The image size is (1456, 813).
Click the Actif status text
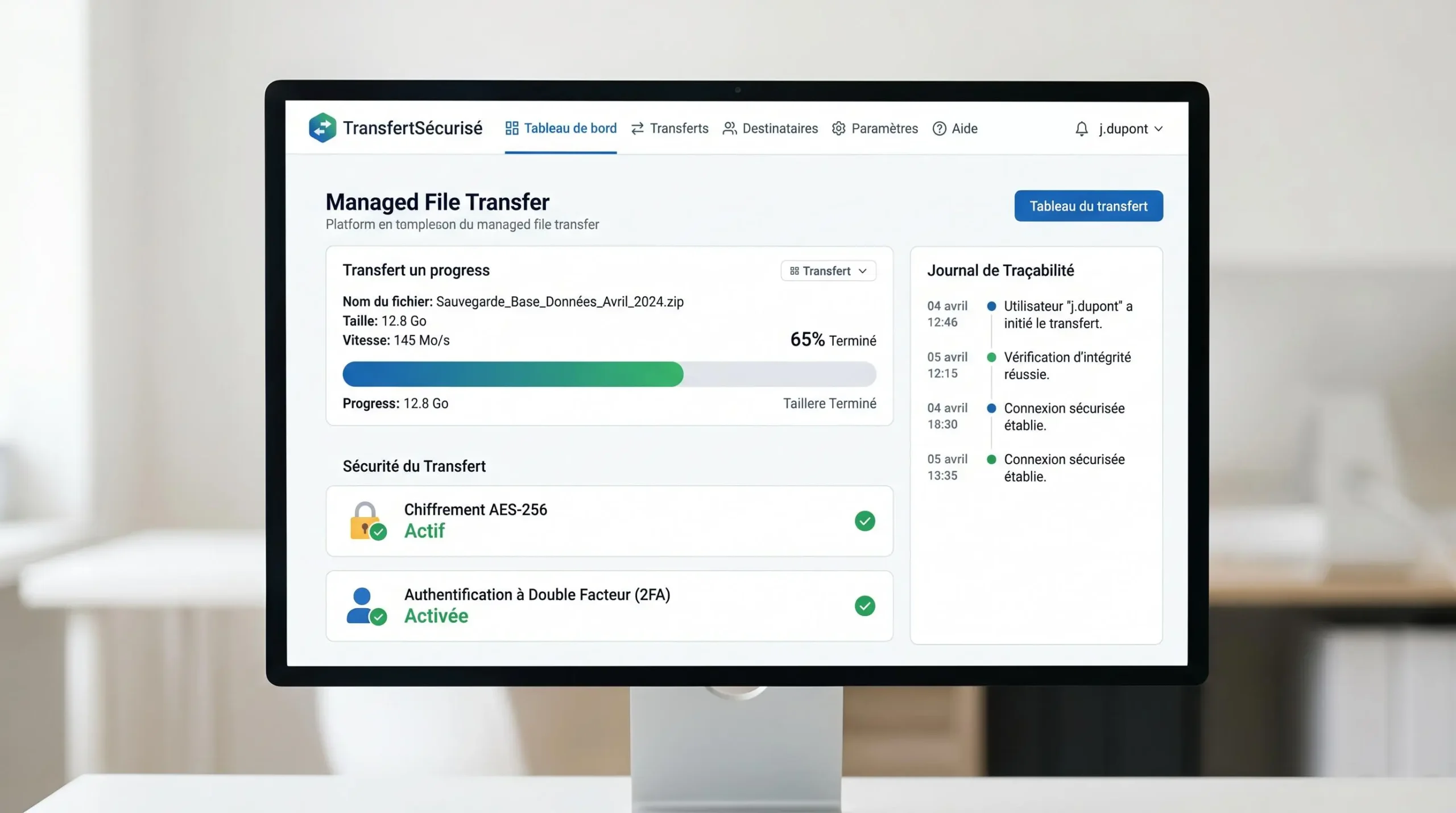(424, 531)
